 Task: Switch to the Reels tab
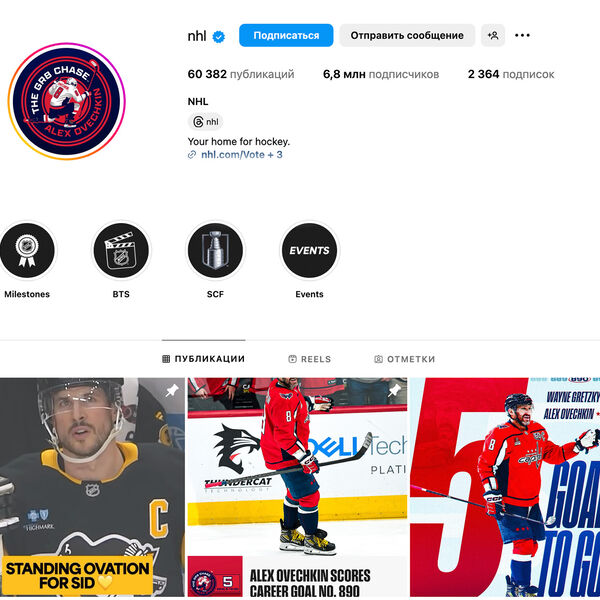309,359
